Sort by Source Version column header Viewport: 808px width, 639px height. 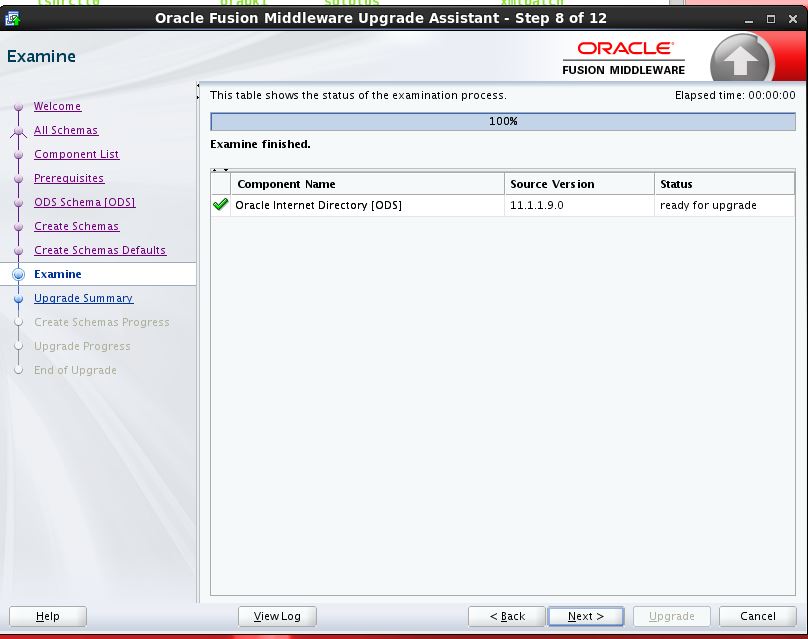pos(579,184)
